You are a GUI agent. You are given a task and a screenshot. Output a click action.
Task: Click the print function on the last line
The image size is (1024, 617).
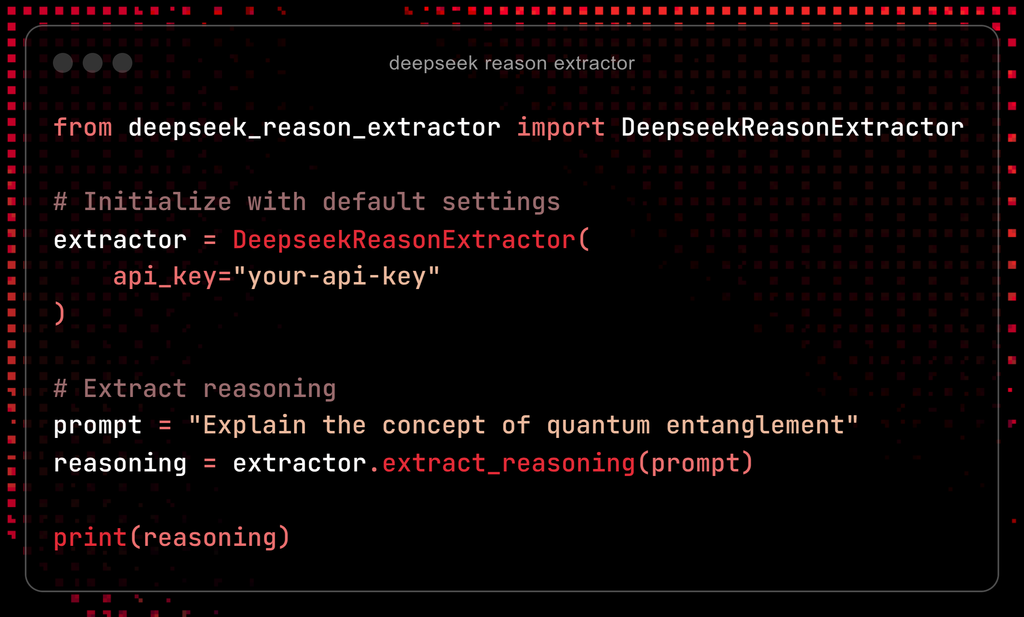click(x=90, y=538)
